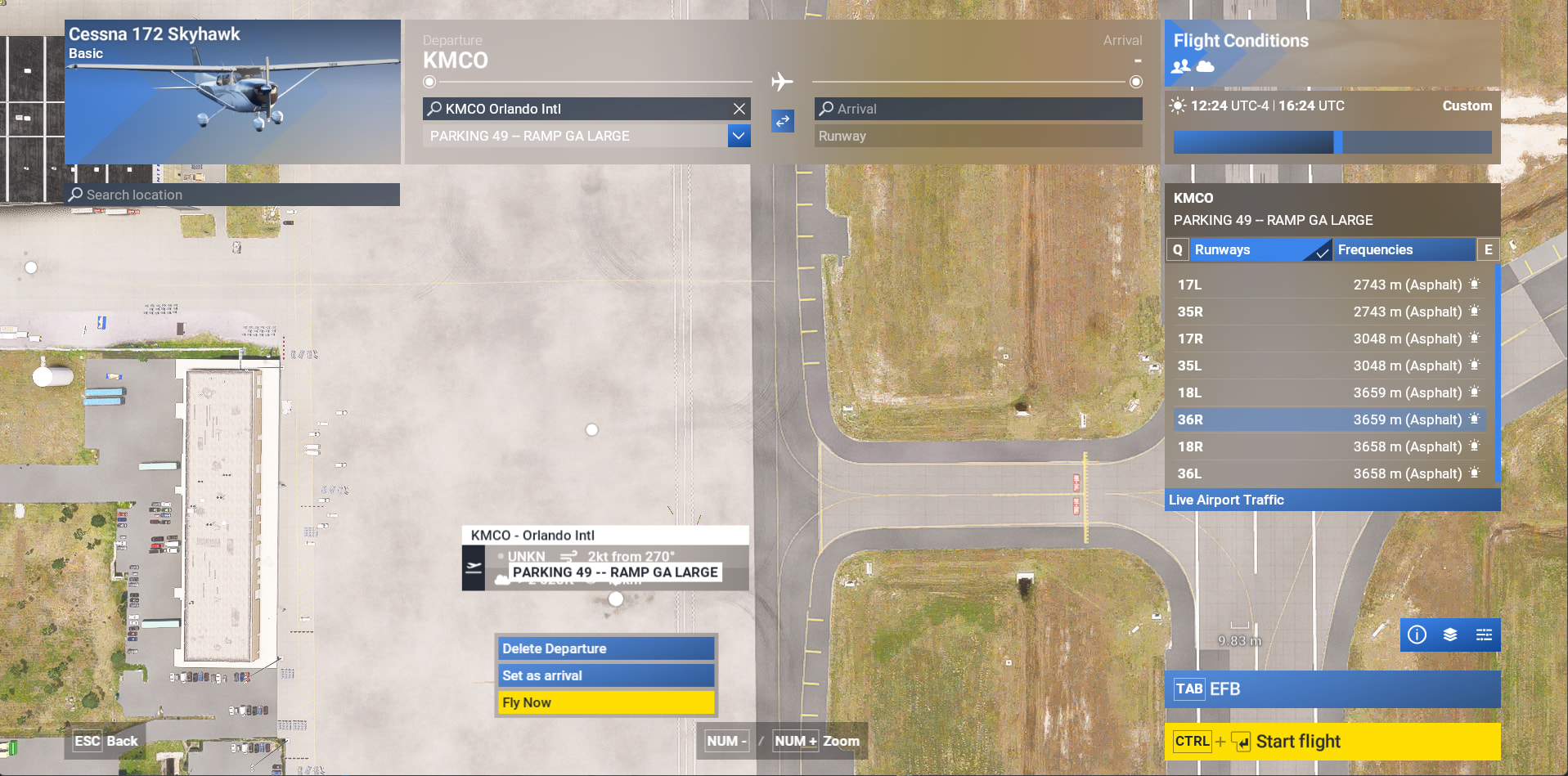Click the Q key icon beside Runways
The image size is (1568, 776).
click(x=1178, y=249)
